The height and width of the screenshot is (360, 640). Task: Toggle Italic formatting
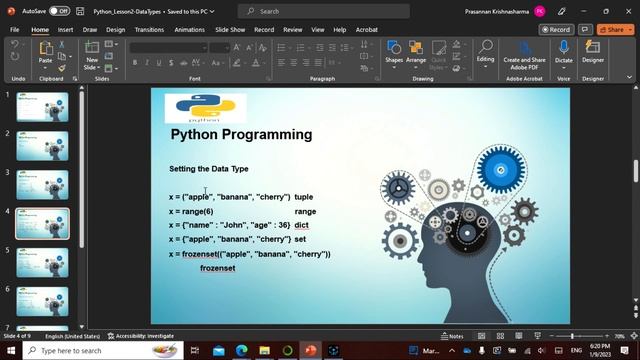point(147,63)
